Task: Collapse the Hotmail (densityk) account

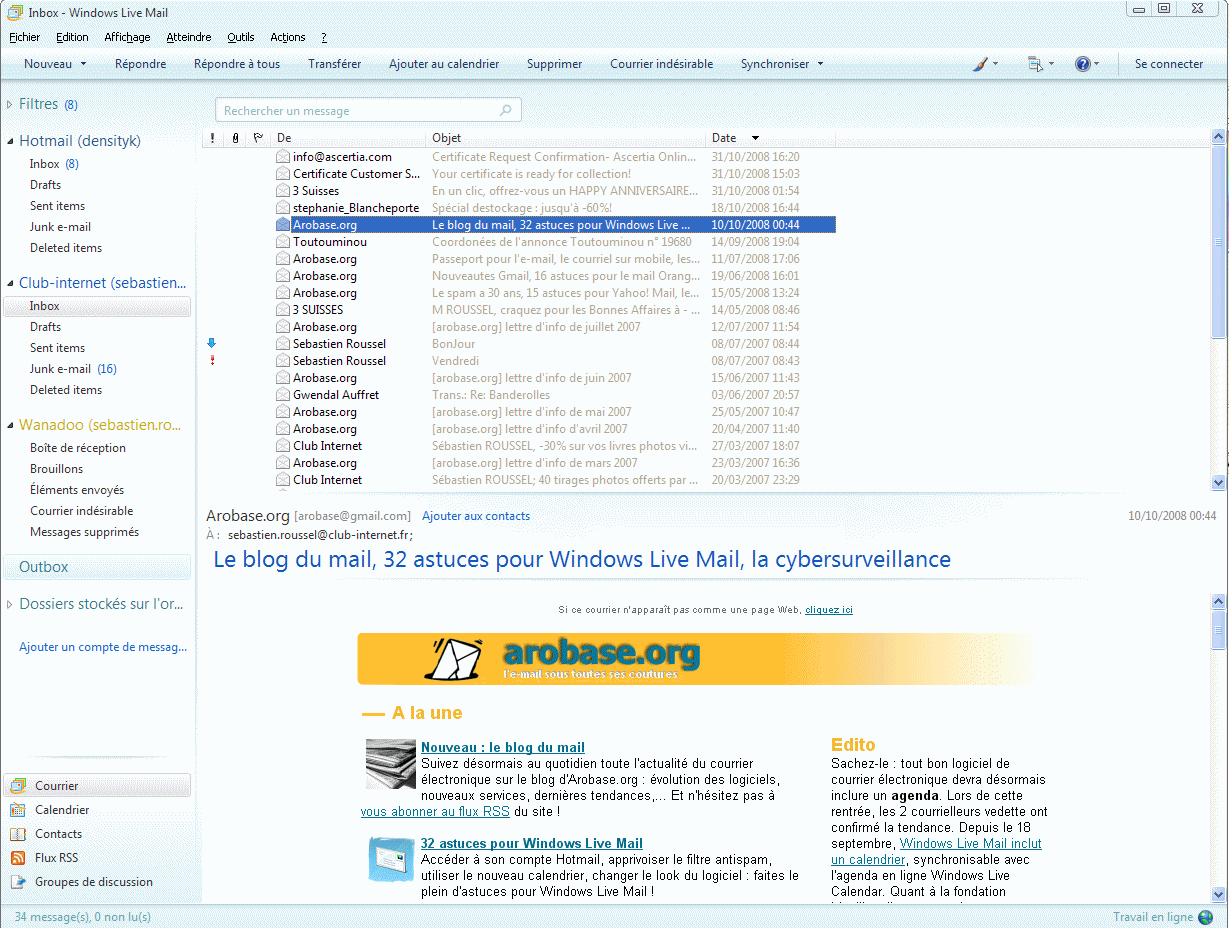Action: tap(10, 141)
